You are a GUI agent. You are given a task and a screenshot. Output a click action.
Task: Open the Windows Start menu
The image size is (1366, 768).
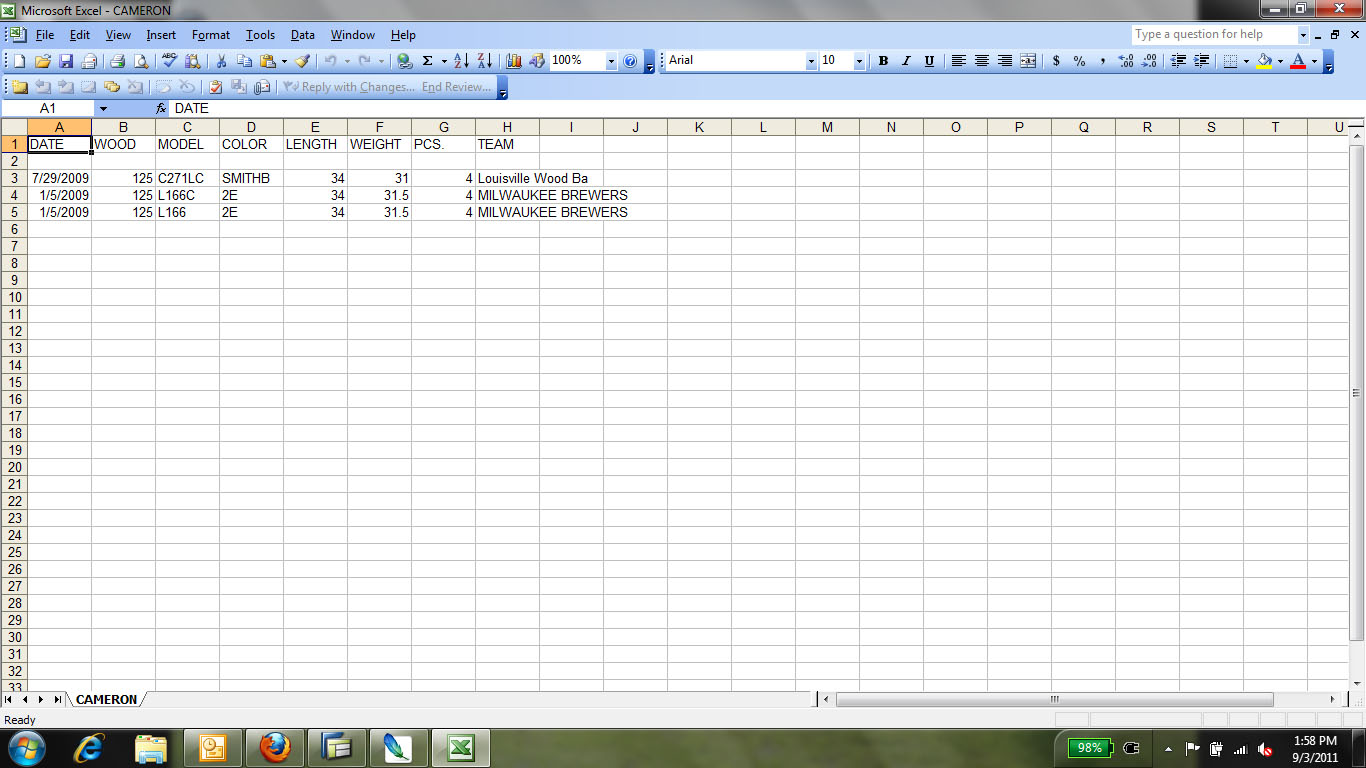(26, 747)
